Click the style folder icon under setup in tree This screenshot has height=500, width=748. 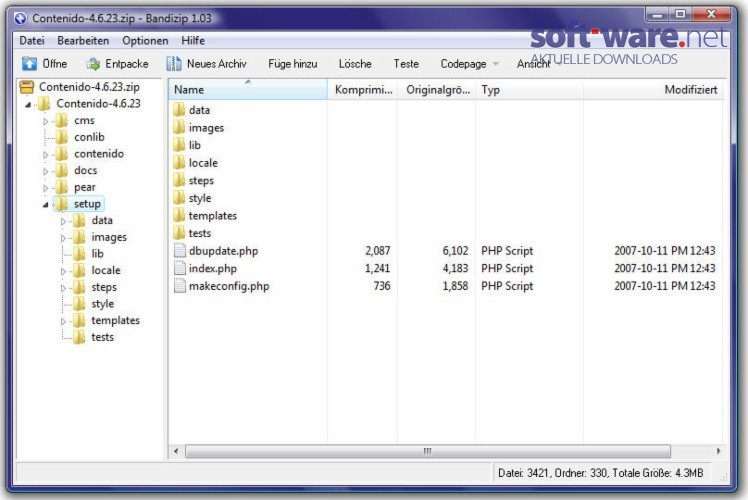(x=79, y=303)
